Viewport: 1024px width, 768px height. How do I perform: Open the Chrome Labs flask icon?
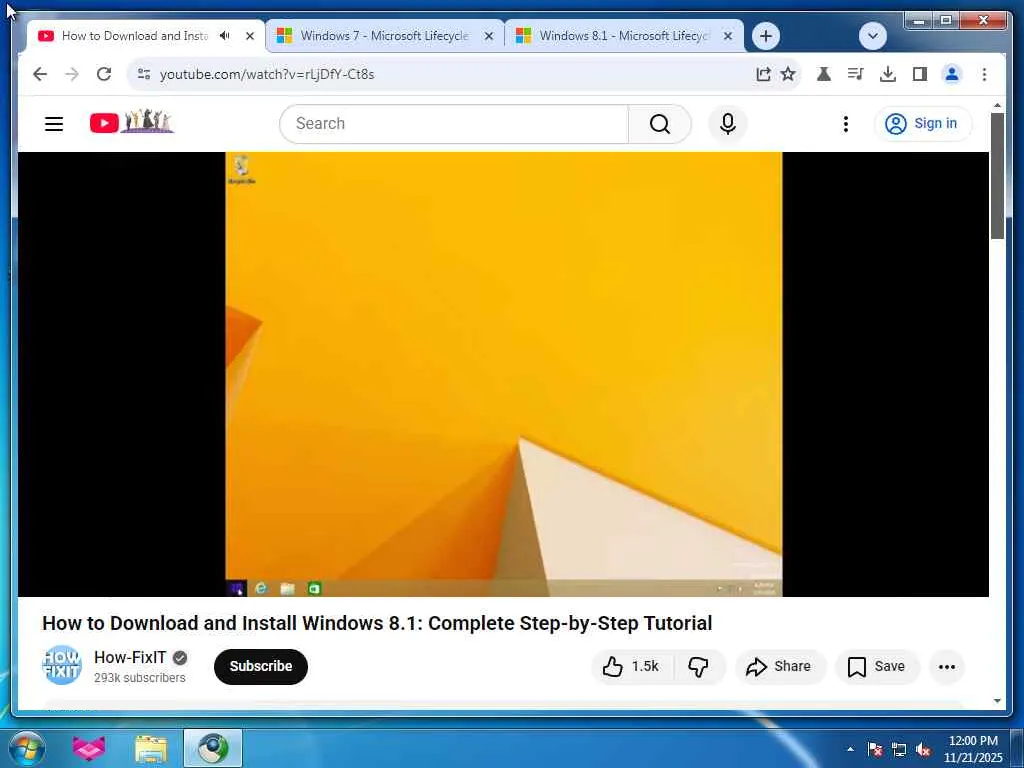[x=824, y=74]
